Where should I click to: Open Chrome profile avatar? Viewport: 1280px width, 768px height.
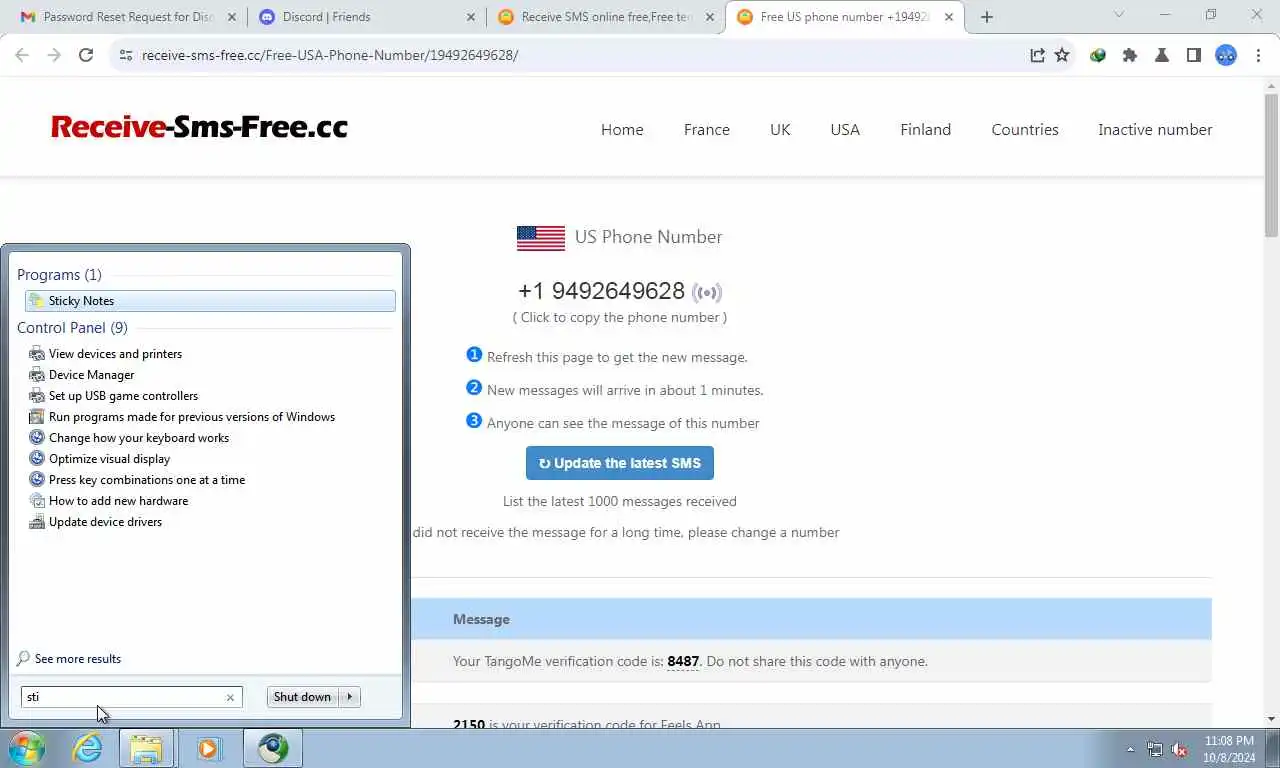(1226, 56)
